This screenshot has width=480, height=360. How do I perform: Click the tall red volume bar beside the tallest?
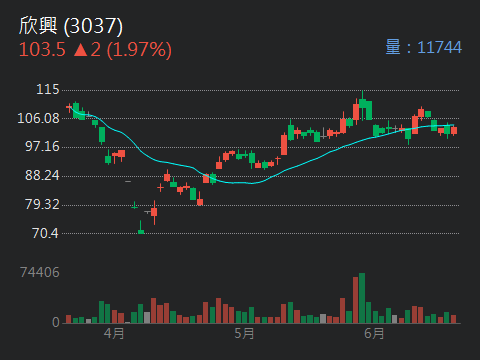tap(355, 300)
